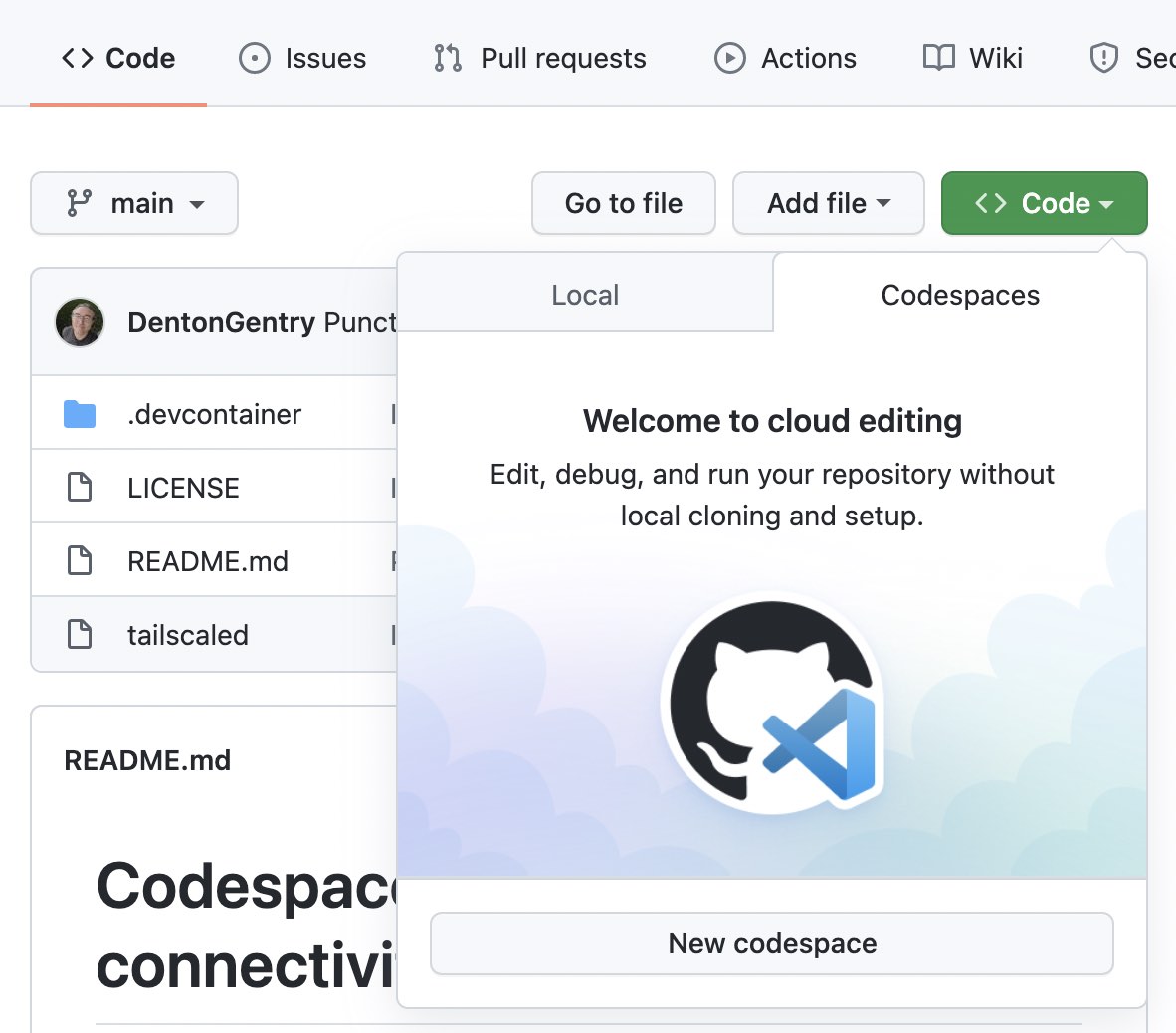Screen dimensions: 1176x1033
Task: Click the README heading starting with Codespac
Action: click(247, 928)
